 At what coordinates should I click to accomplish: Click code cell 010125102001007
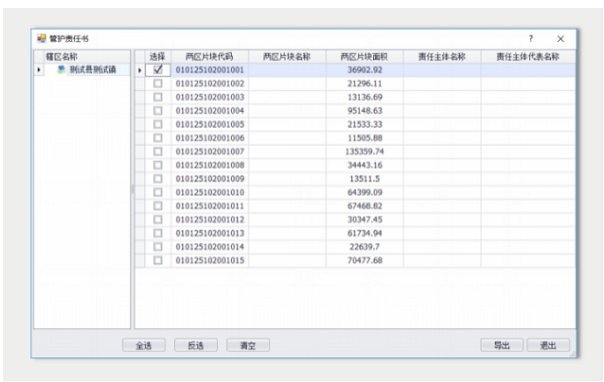210,152
